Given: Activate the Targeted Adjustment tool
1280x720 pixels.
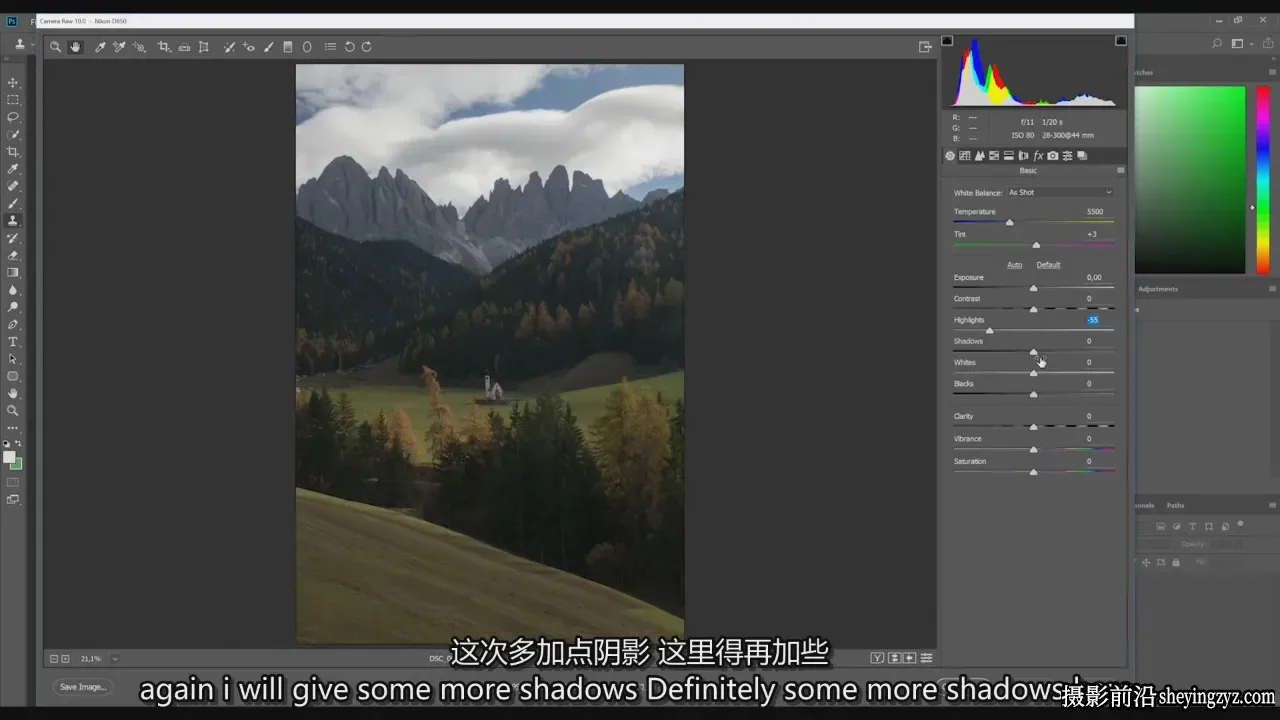Looking at the screenshot, I should 139,47.
